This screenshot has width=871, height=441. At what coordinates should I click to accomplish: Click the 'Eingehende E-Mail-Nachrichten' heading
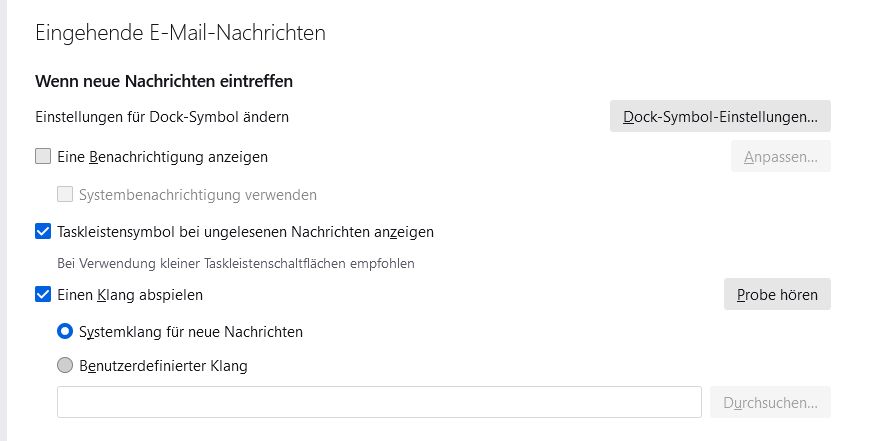tap(181, 33)
